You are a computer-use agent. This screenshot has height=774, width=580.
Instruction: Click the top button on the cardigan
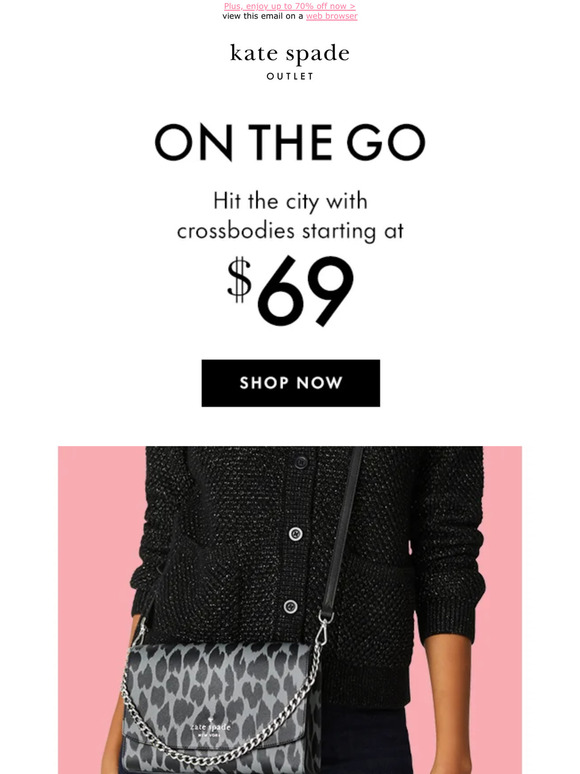[x=301, y=463]
